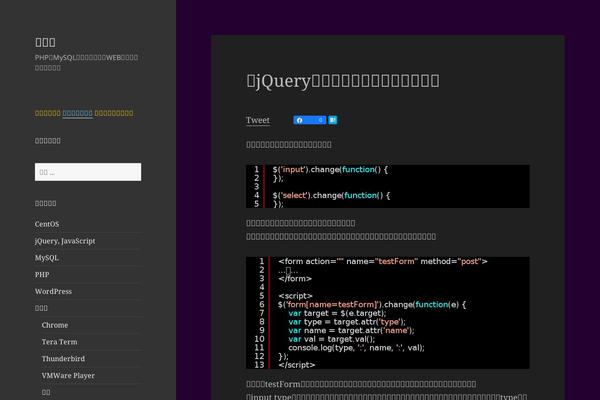Click the closing </form> code line
Screen dimensions: 600x400
coord(295,279)
